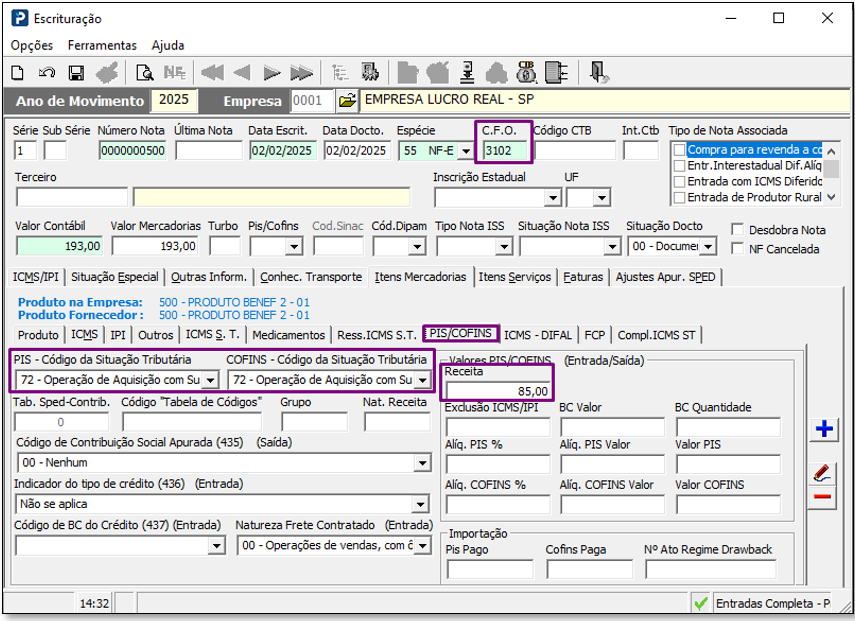Enable the Desdobra Nota checkbox
The height and width of the screenshot is (621, 855).
coord(739,229)
